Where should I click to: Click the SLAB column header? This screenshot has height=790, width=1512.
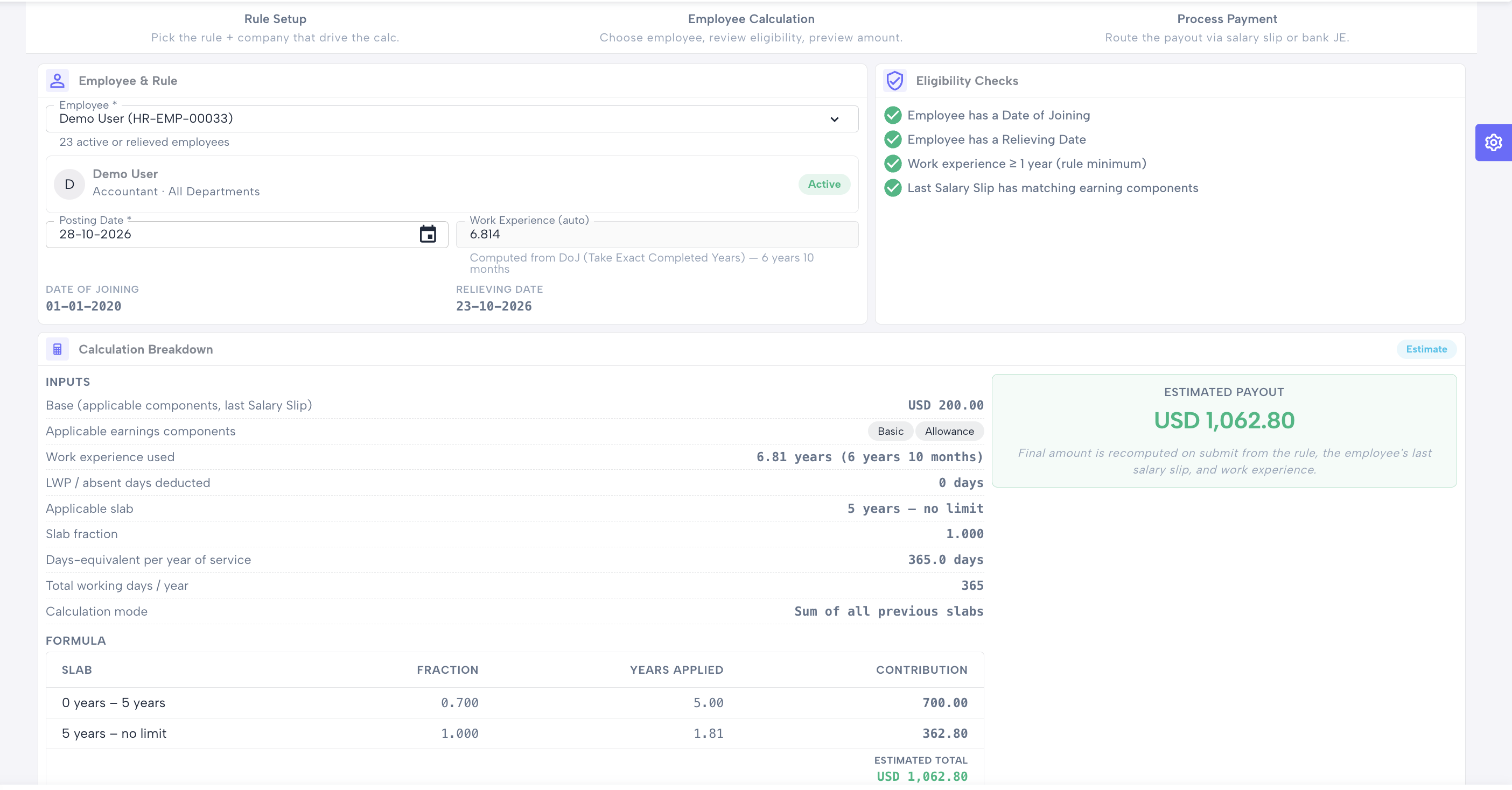77,670
